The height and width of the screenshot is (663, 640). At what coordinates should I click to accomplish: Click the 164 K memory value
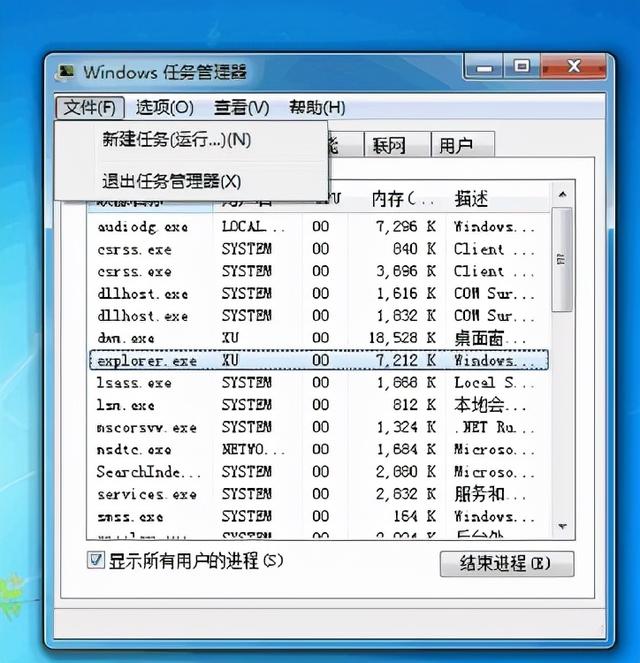tap(414, 516)
